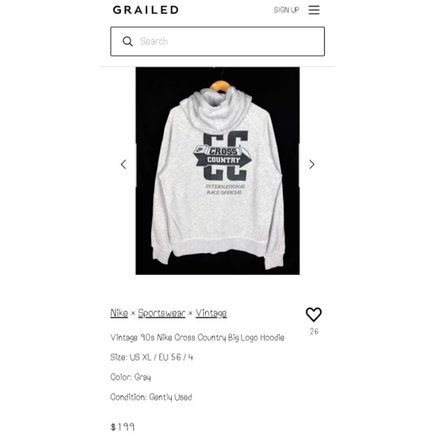Viewport: 434px width, 434px height.
Task: Select the Vintage 90s Nike Cross Country title
Action: pyautogui.click(x=197, y=338)
